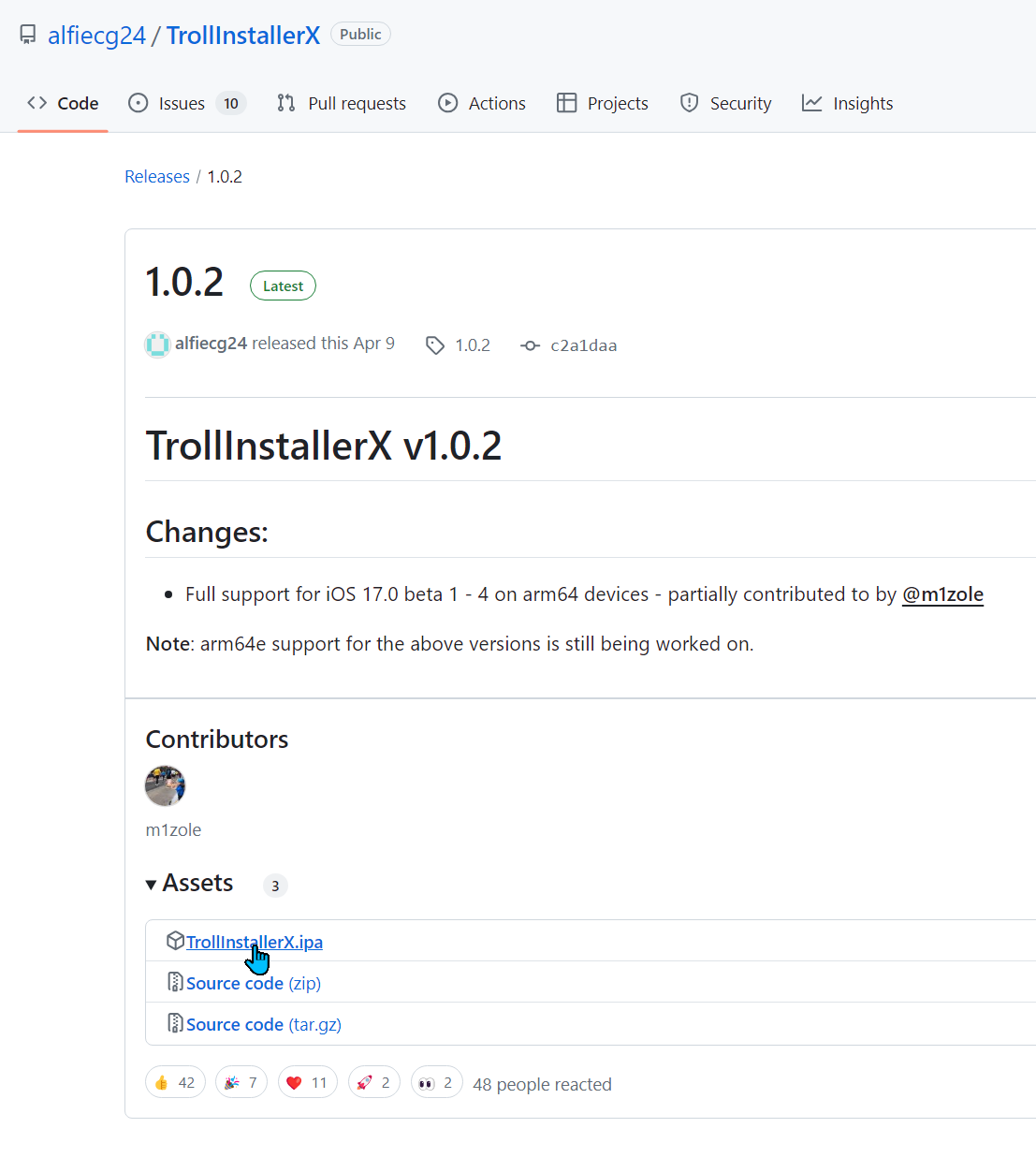This screenshot has height=1172, width=1036.
Task: Go to the Security tab
Action: coord(726,103)
